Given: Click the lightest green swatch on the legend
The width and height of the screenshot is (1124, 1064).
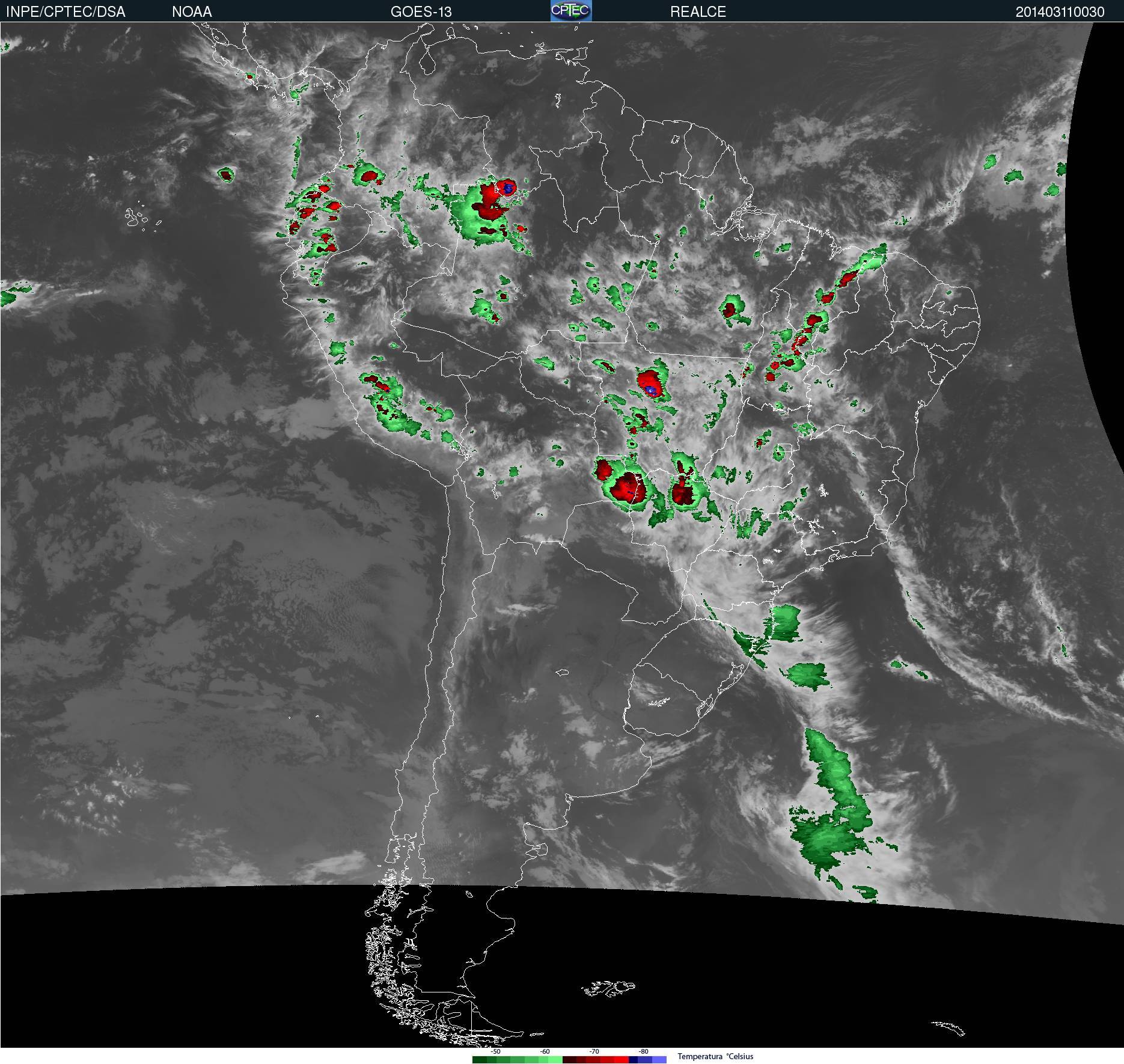Looking at the screenshot, I should click(x=555, y=1060).
